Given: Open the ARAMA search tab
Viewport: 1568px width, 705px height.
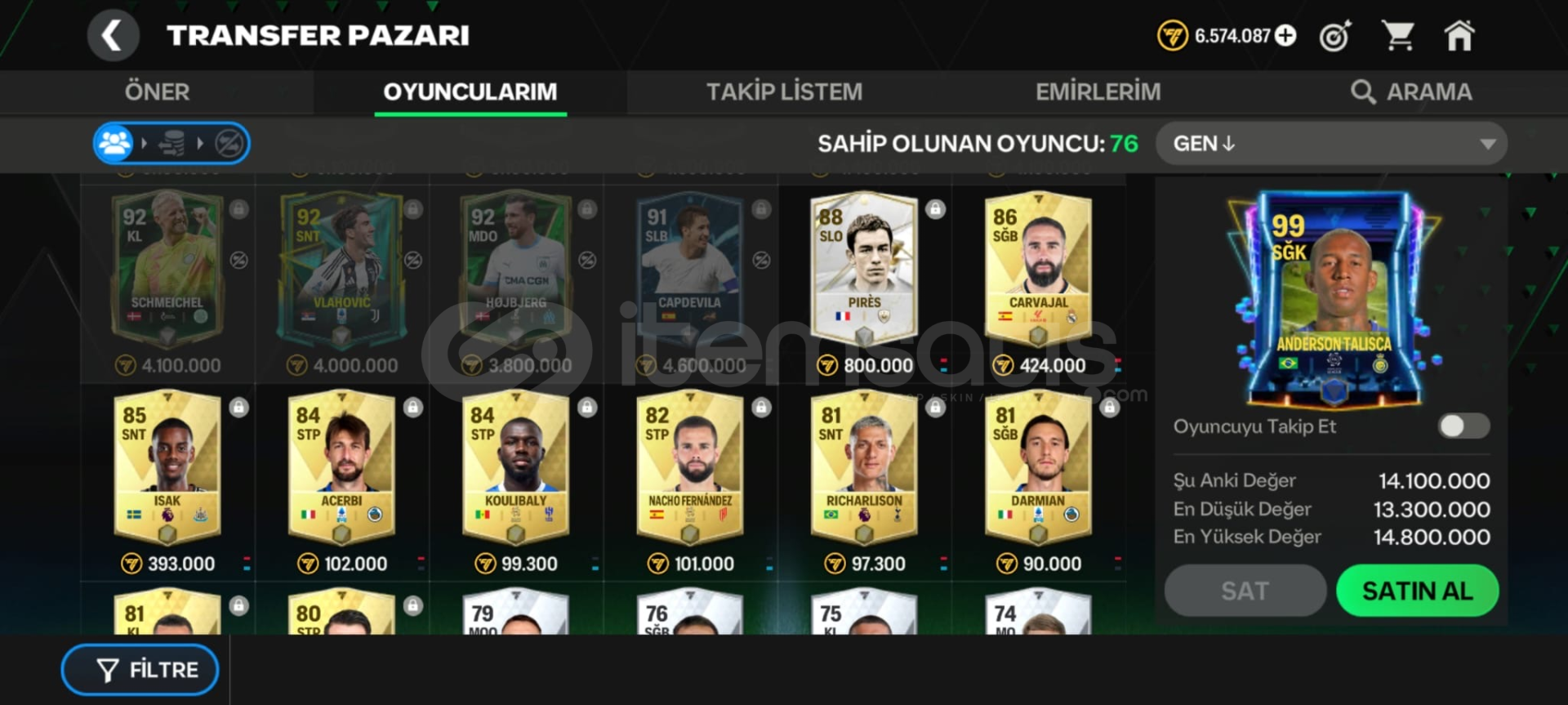Looking at the screenshot, I should 1411,91.
